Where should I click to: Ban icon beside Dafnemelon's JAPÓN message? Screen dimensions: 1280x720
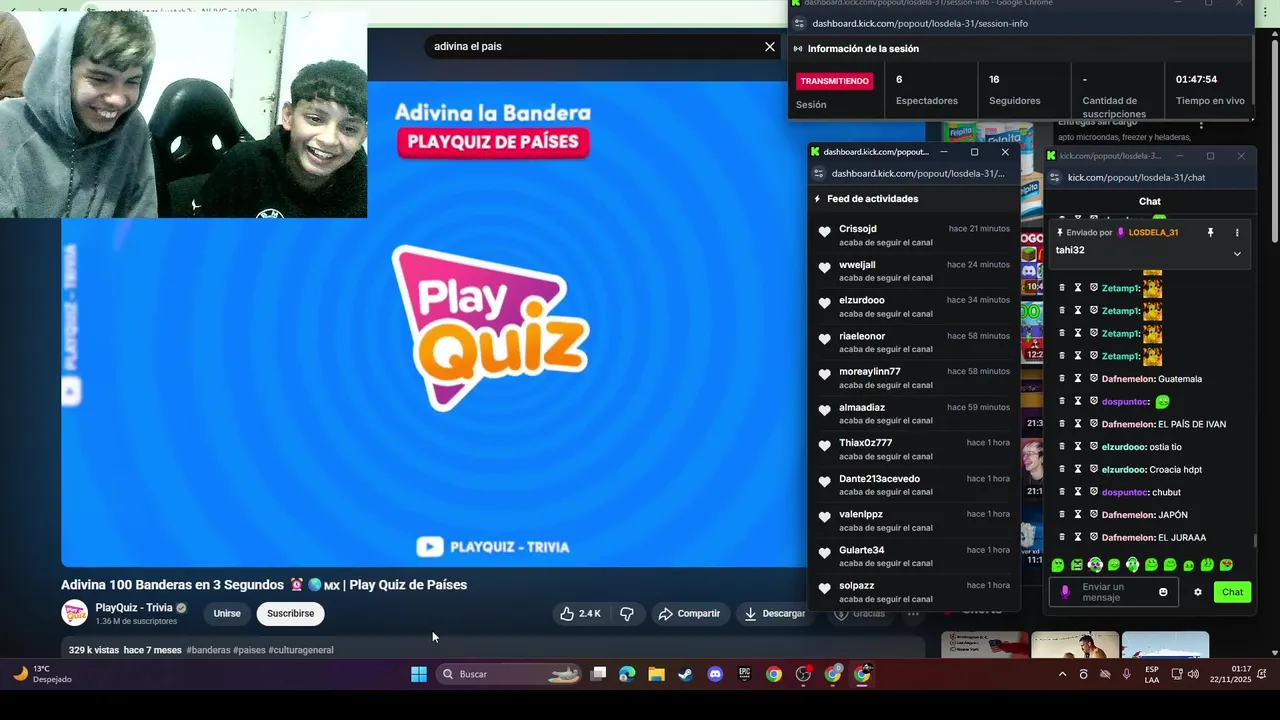coord(1094,515)
